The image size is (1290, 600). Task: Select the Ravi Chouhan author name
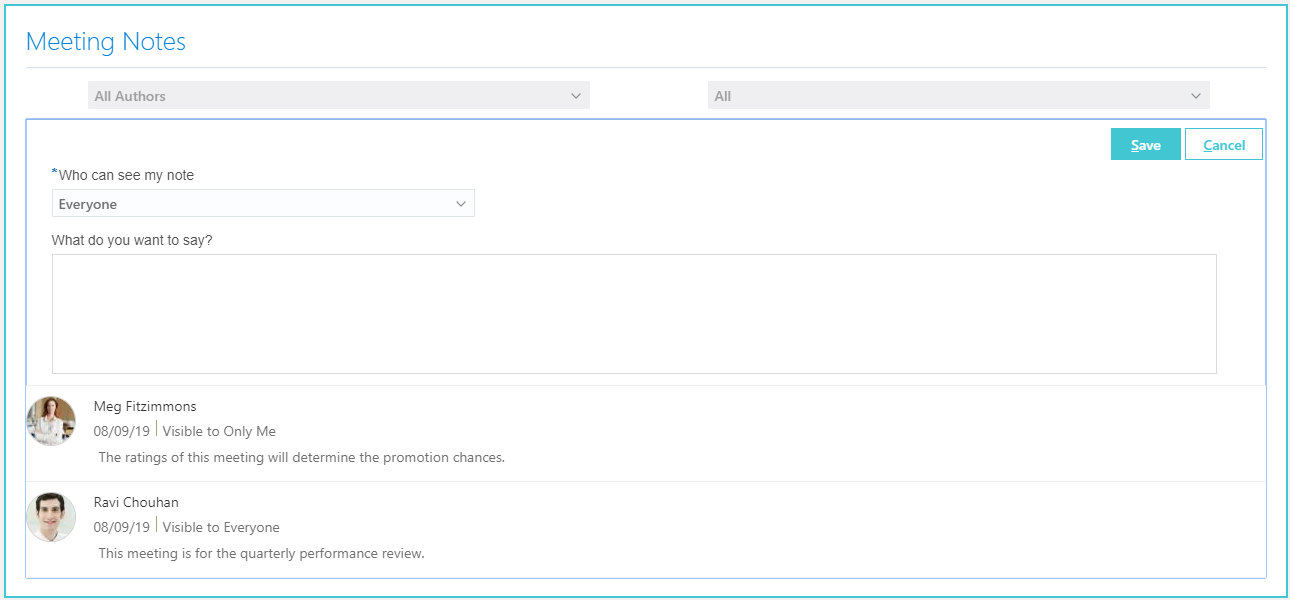tap(136, 502)
